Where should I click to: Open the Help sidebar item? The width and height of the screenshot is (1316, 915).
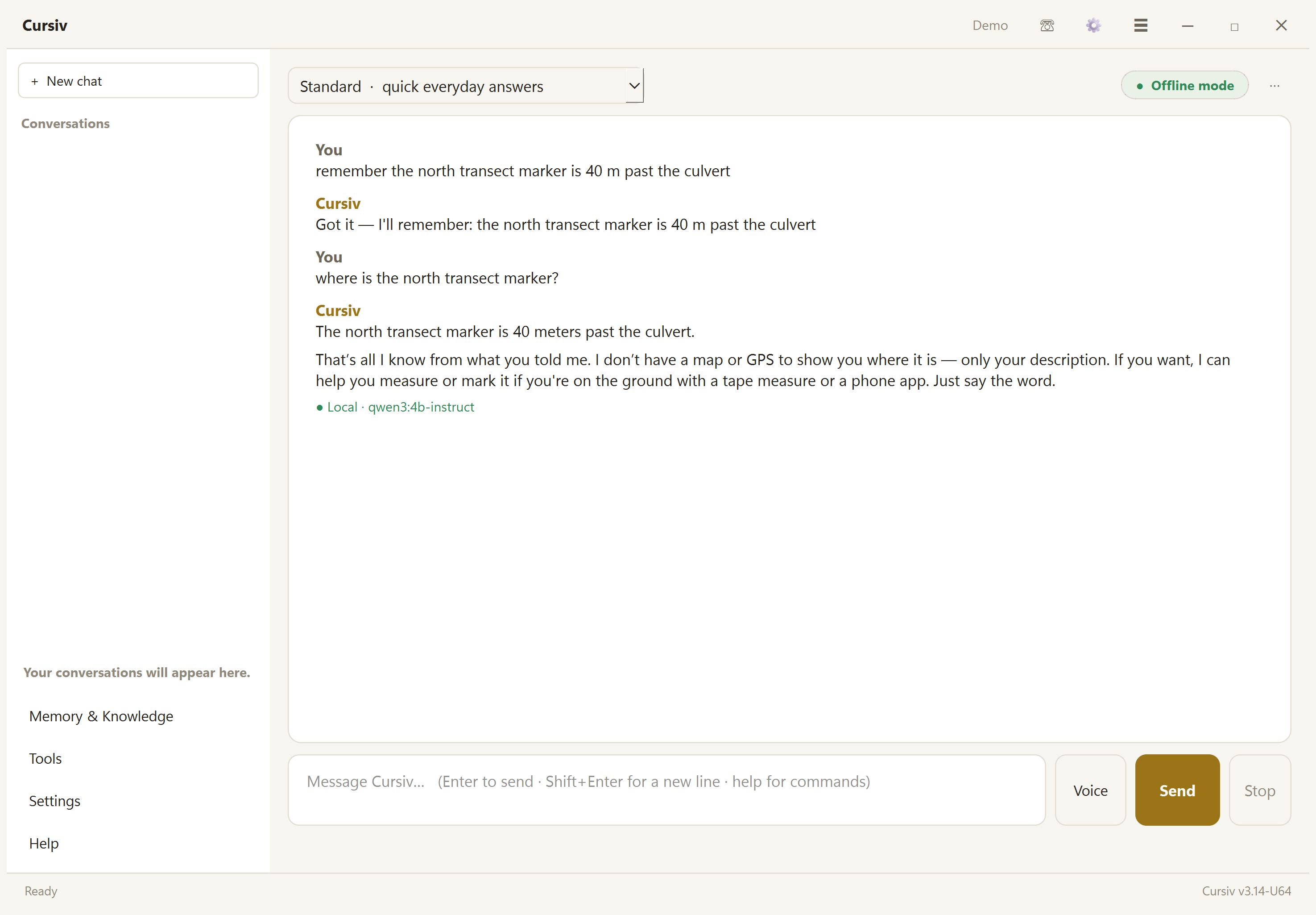(x=44, y=843)
